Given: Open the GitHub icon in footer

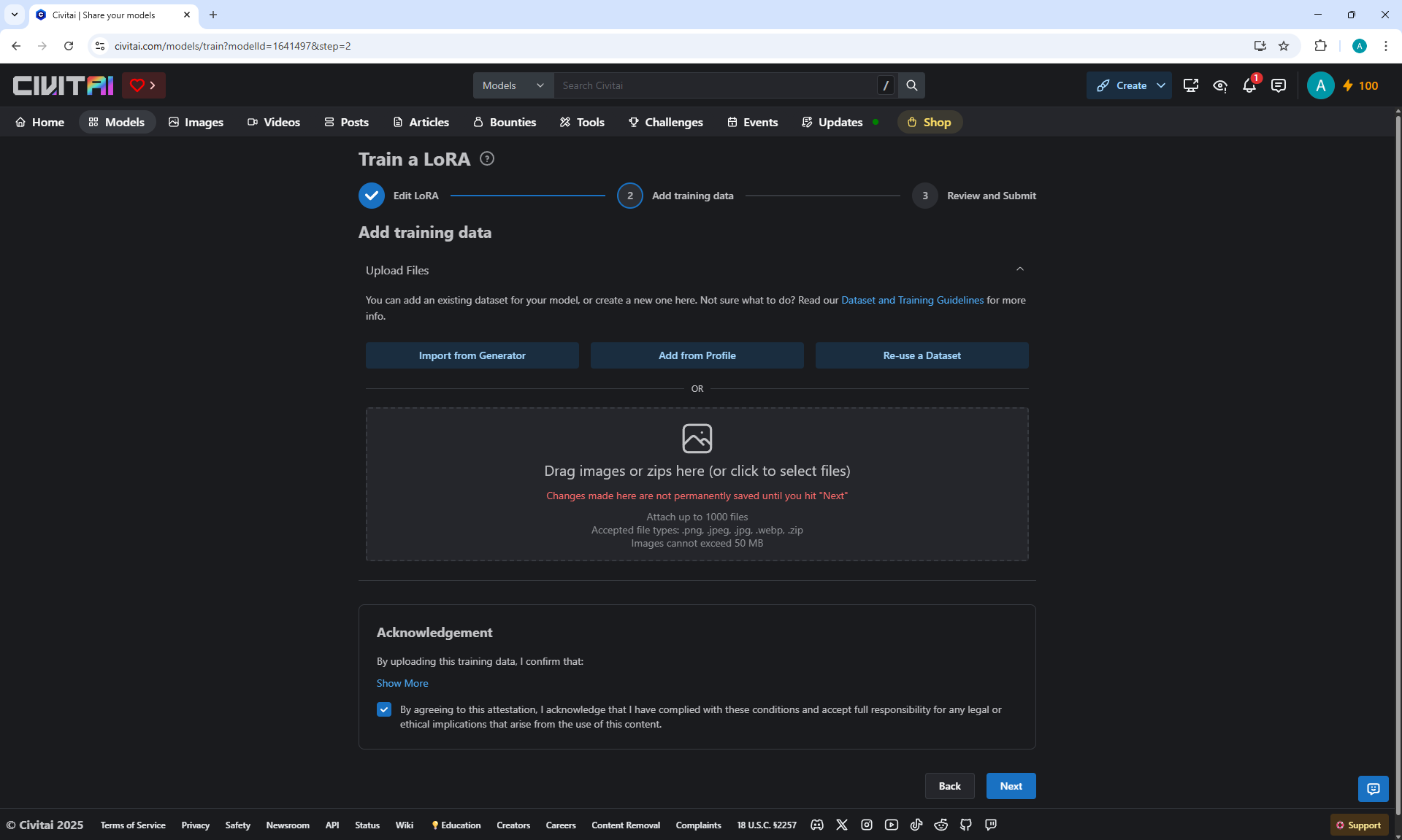Looking at the screenshot, I should 966,825.
